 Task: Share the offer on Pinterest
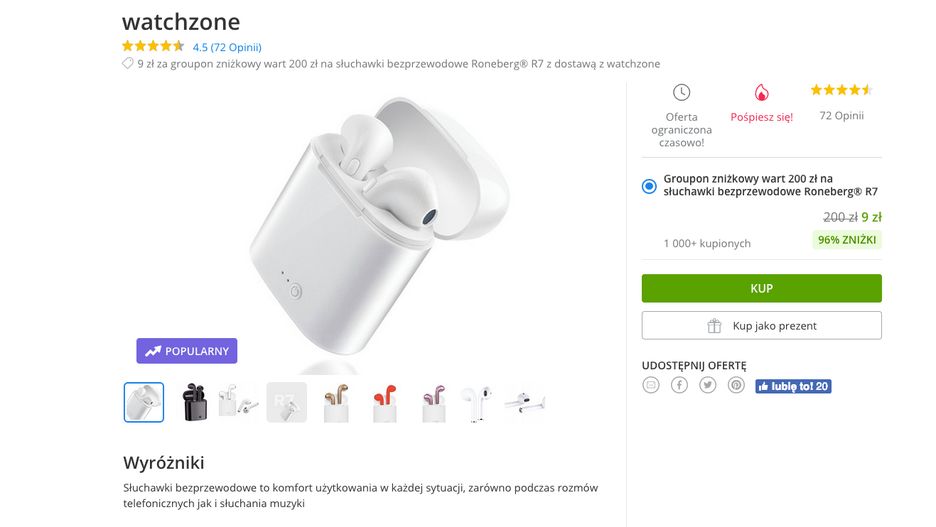pyautogui.click(x=736, y=385)
